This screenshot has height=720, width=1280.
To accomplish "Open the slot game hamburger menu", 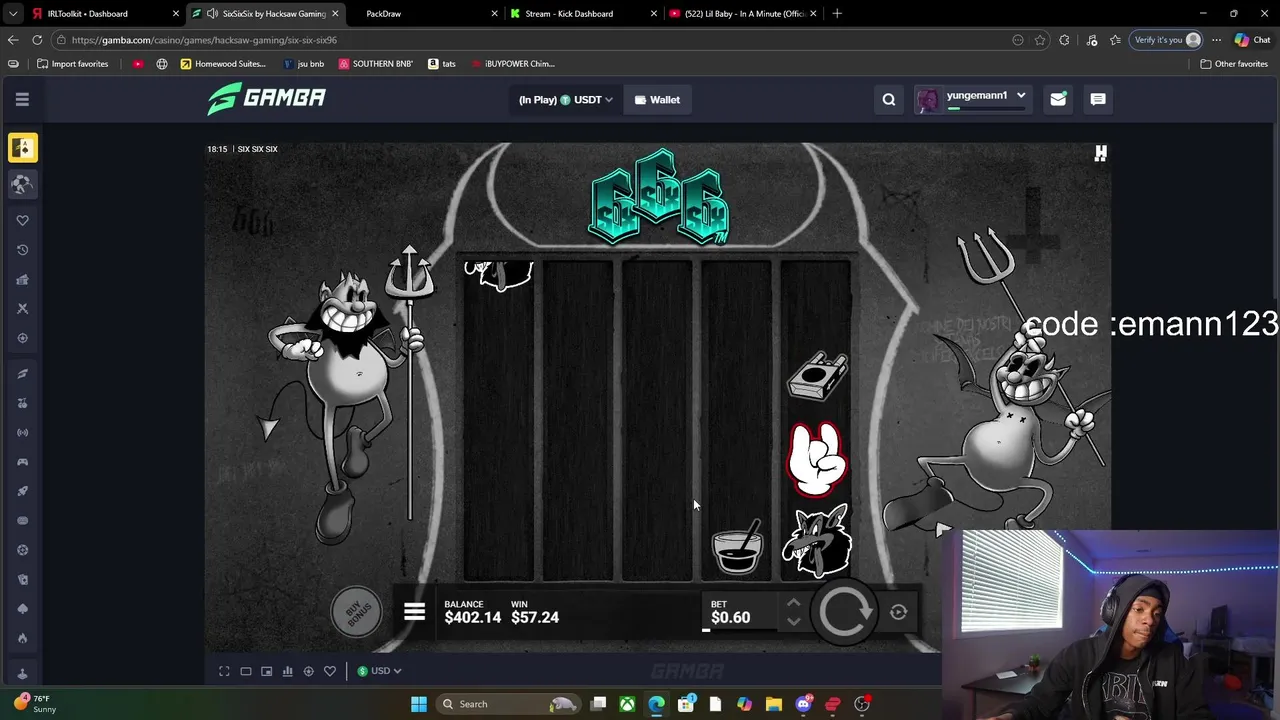I will (x=414, y=612).
